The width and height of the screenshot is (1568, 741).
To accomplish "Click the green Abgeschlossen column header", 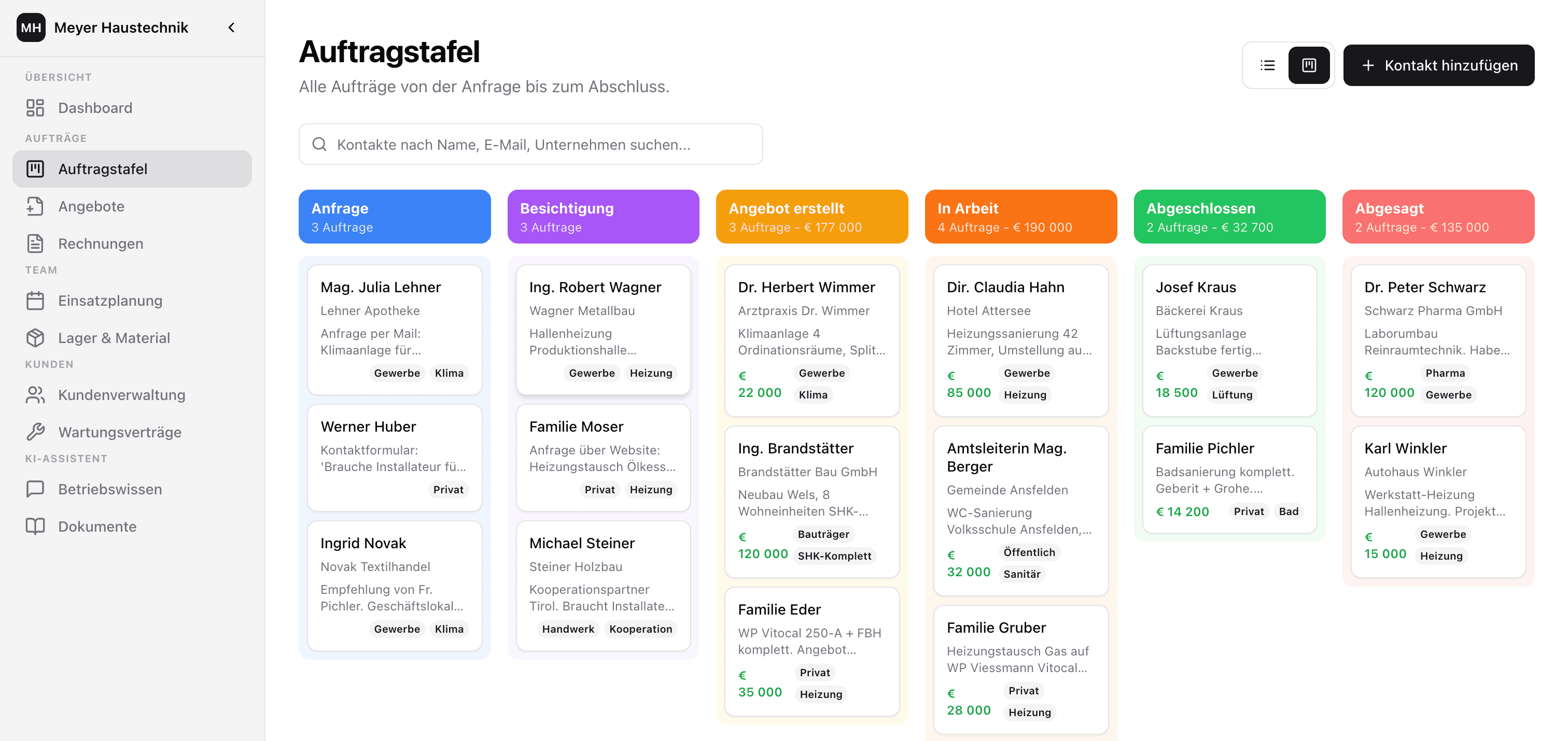I will [x=1229, y=217].
